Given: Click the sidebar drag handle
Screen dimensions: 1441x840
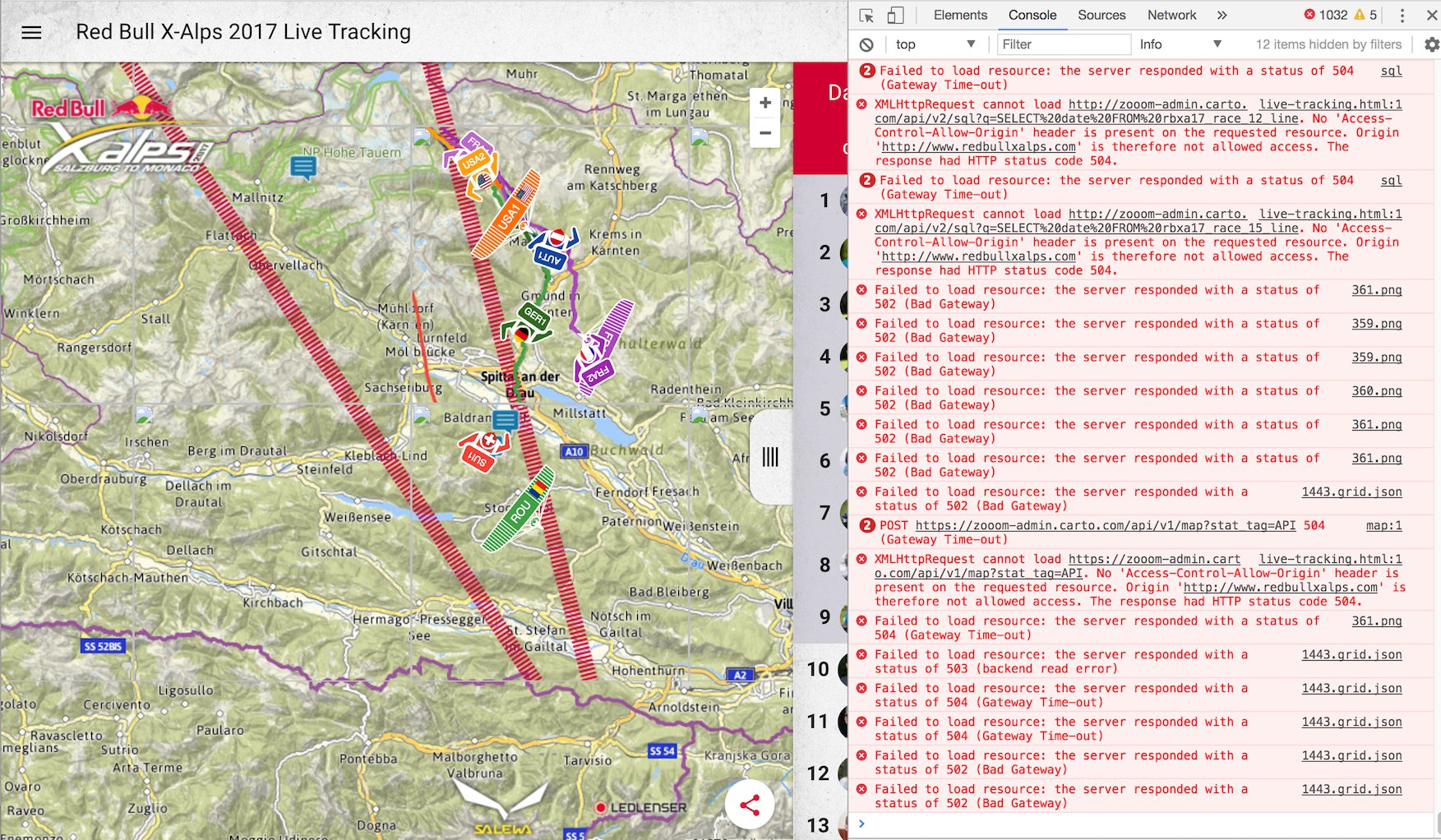Looking at the screenshot, I should point(770,457).
